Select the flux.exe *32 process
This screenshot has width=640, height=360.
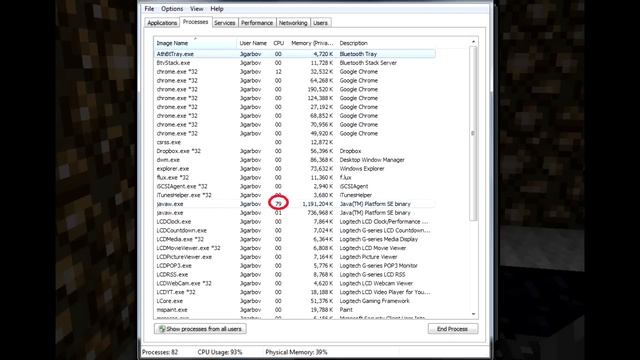294,178
